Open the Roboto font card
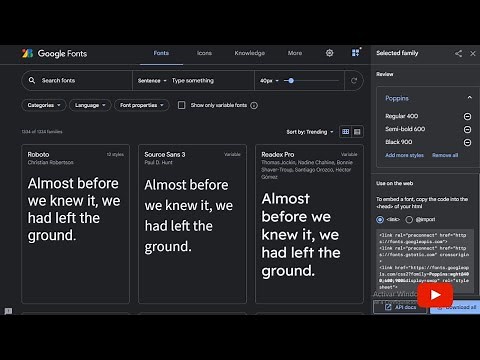 [x=75, y=224]
